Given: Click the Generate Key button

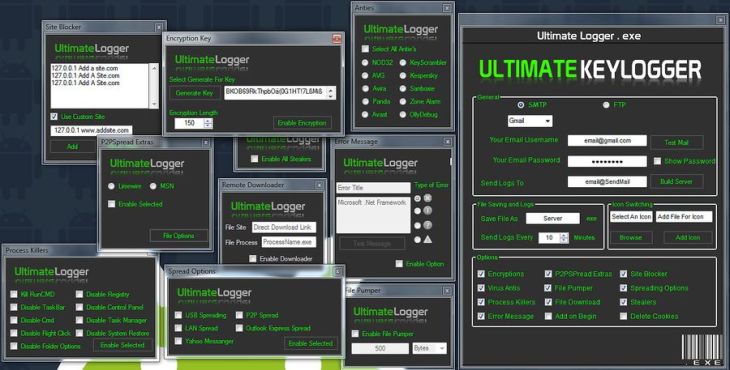Looking at the screenshot, I should coord(195,93).
